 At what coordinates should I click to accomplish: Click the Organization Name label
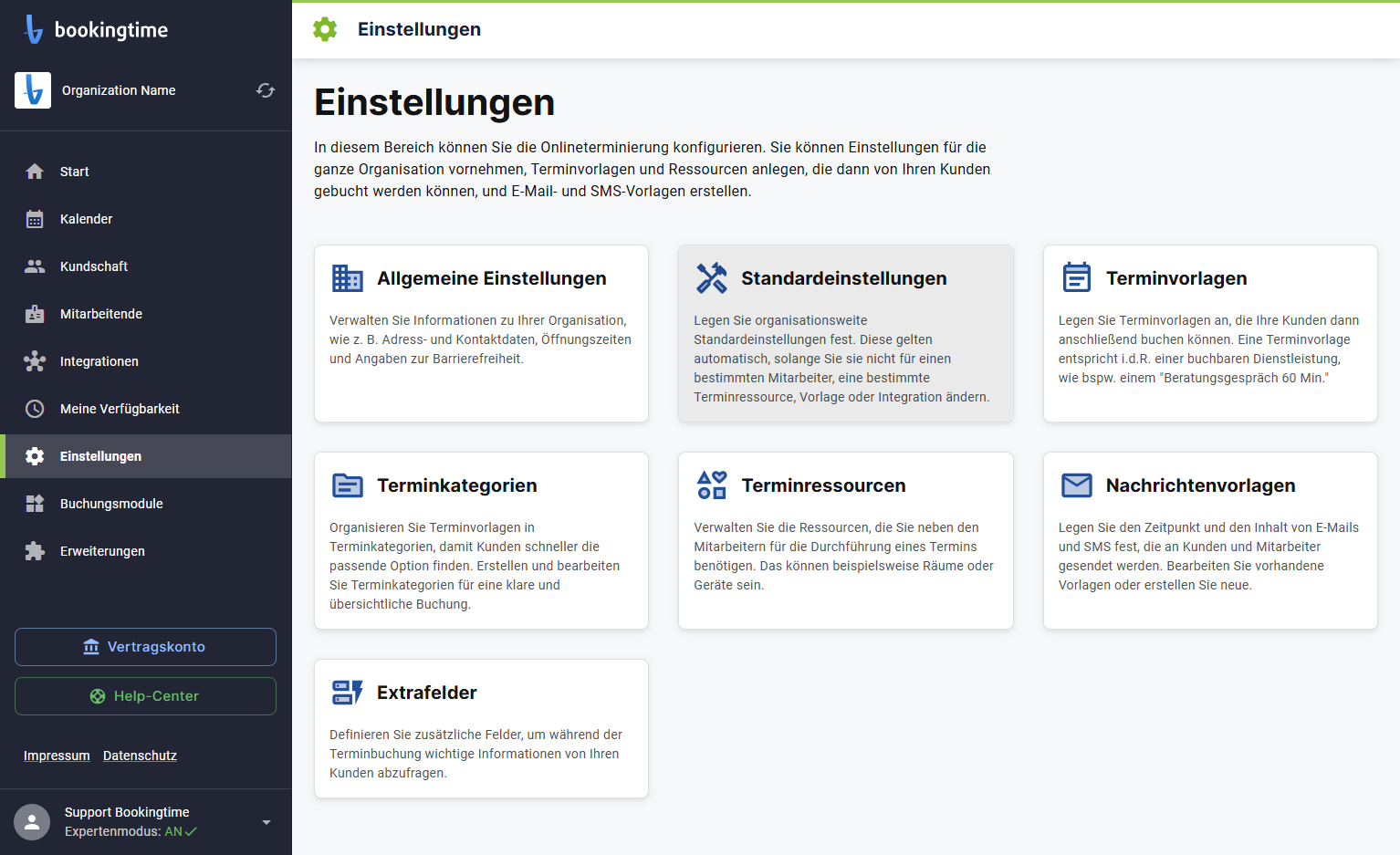(119, 90)
